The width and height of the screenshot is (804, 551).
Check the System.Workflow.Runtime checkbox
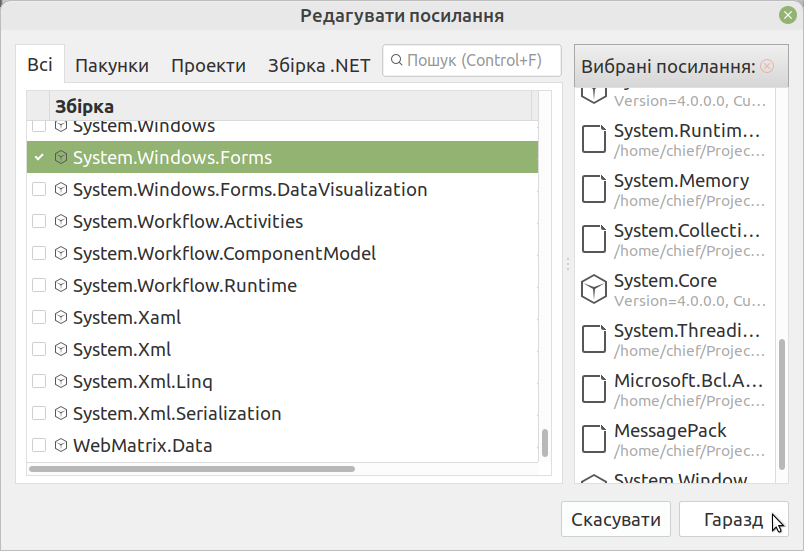tap(39, 285)
